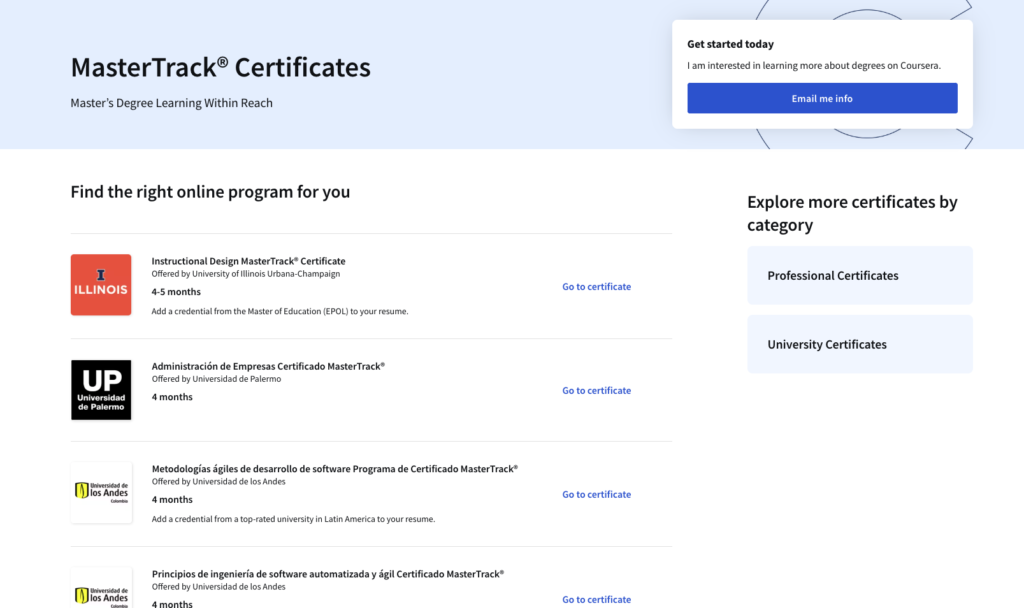Click the Illinois university logo

(x=101, y=285)
